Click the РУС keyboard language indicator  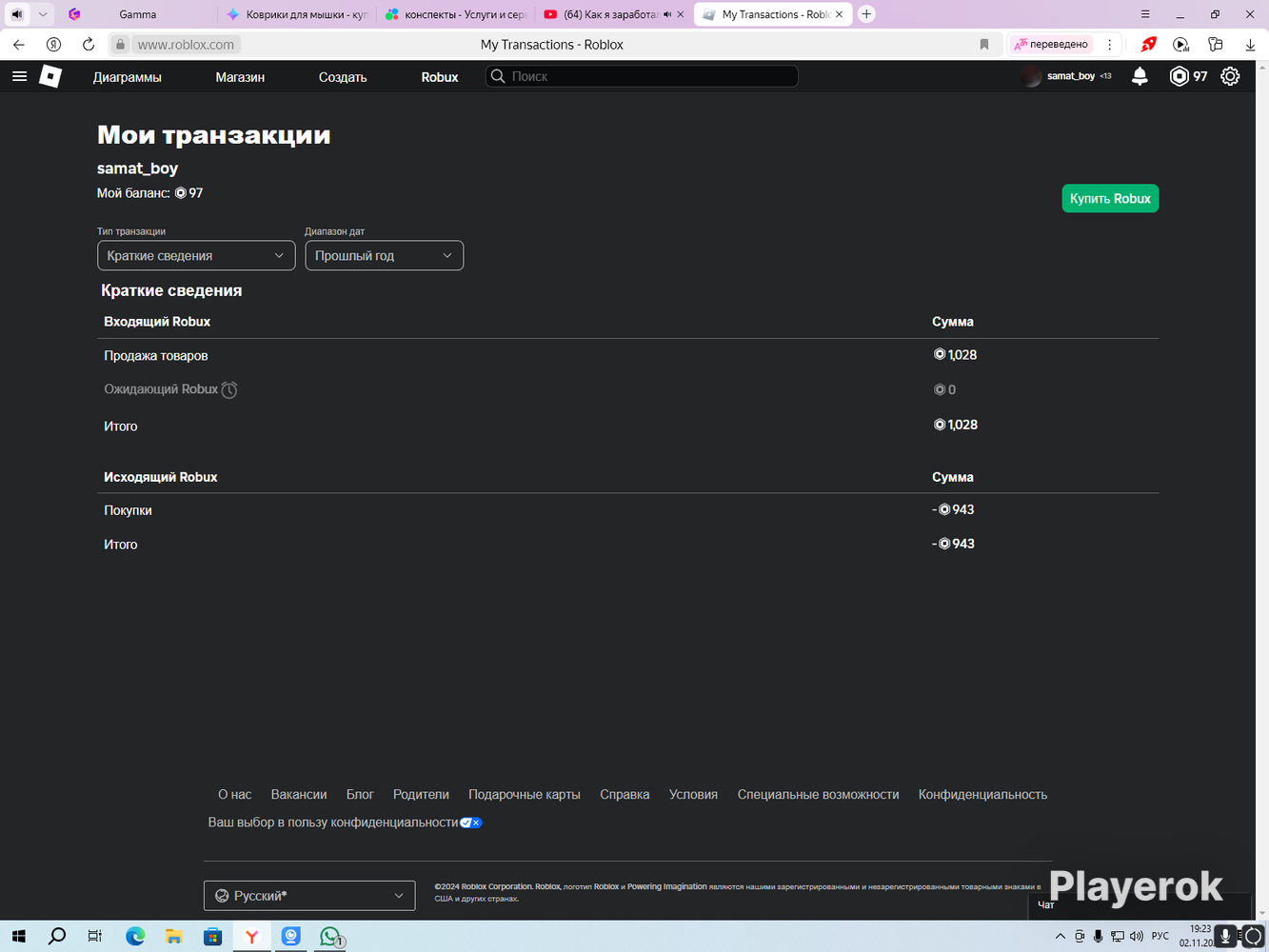pos(1160,937)
